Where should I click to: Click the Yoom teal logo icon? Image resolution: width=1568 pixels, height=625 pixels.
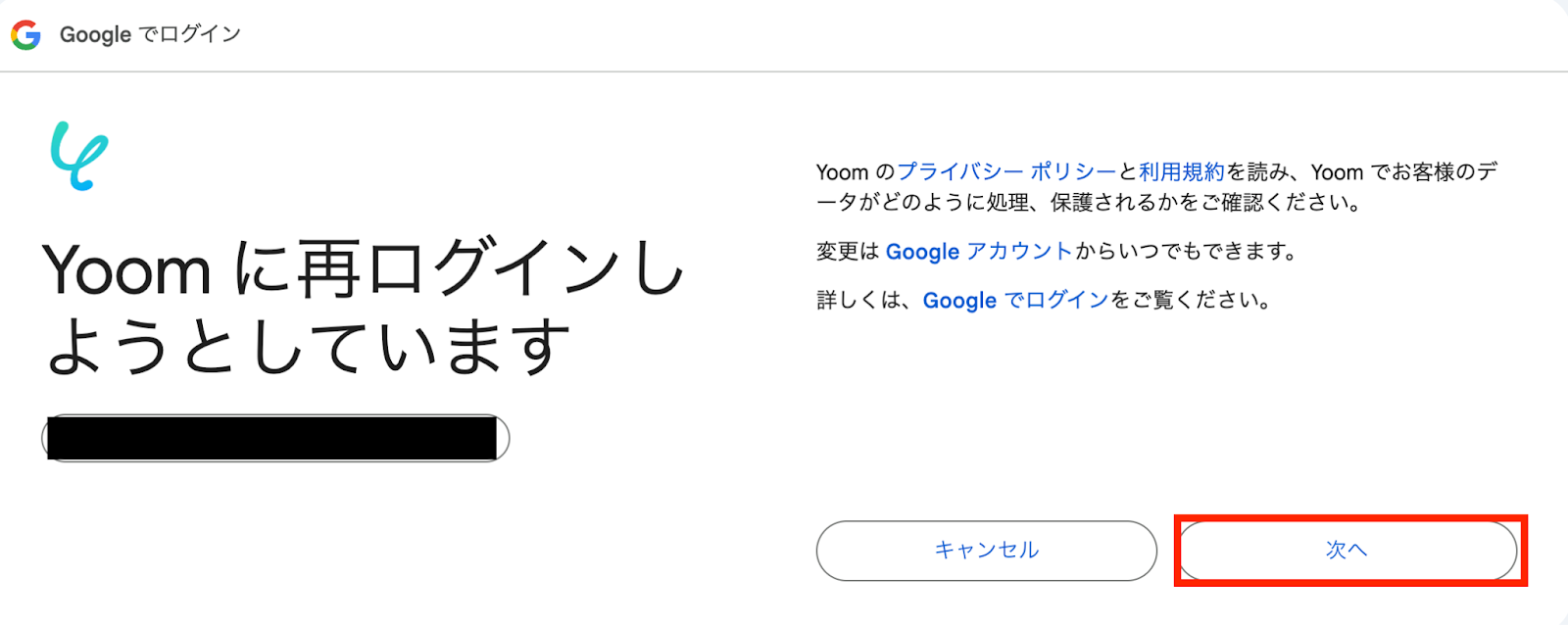78,156
